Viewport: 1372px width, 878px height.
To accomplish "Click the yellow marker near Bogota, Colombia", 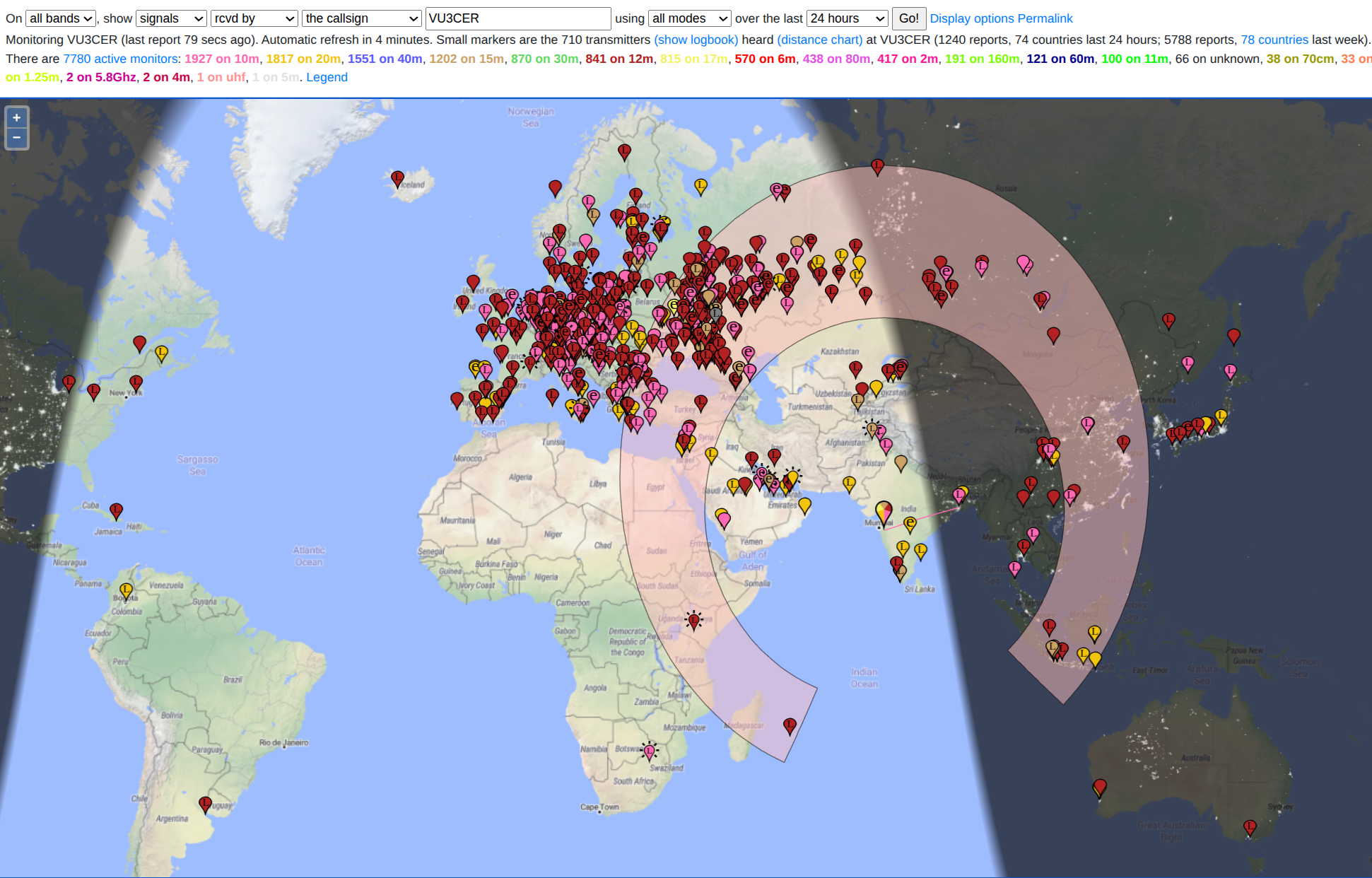I will coord(126,590).
